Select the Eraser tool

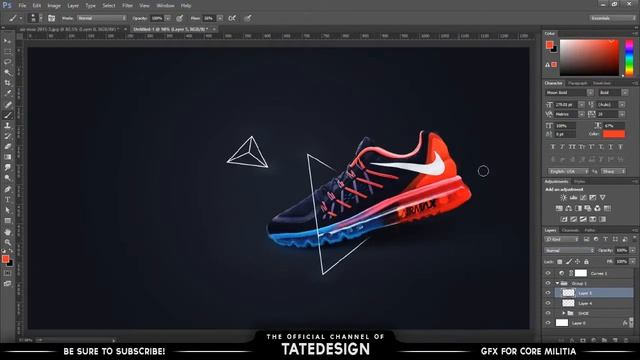7,147
